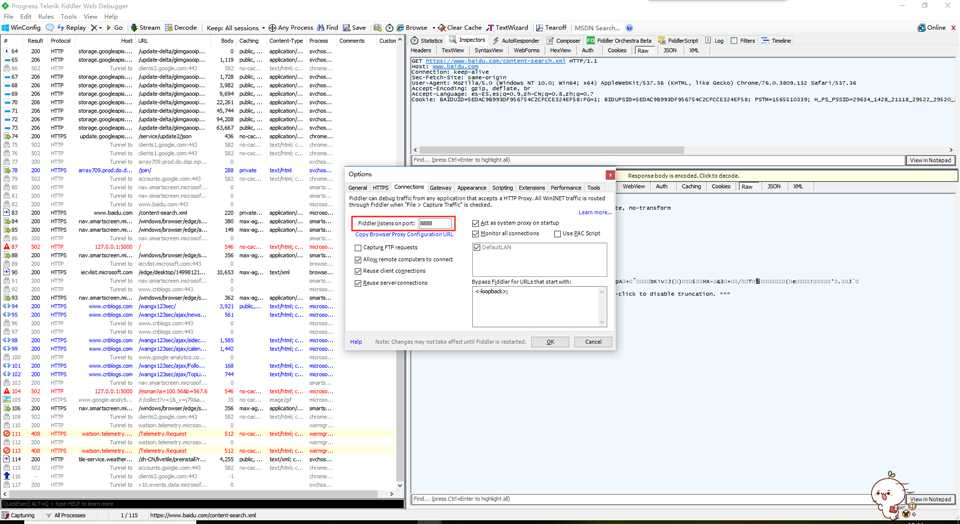The image size is (960, 524).
Task: Toggle Stream mode in toolbar
Action: (x=144, y=28)
